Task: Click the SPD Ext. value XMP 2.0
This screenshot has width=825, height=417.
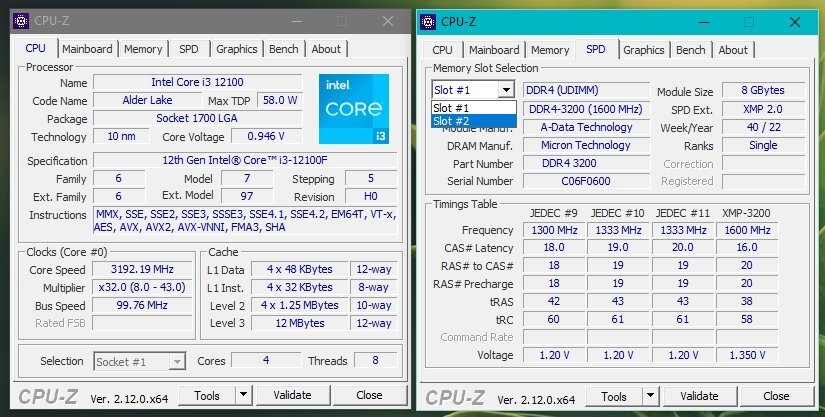Action: click(x=763, y=109)
